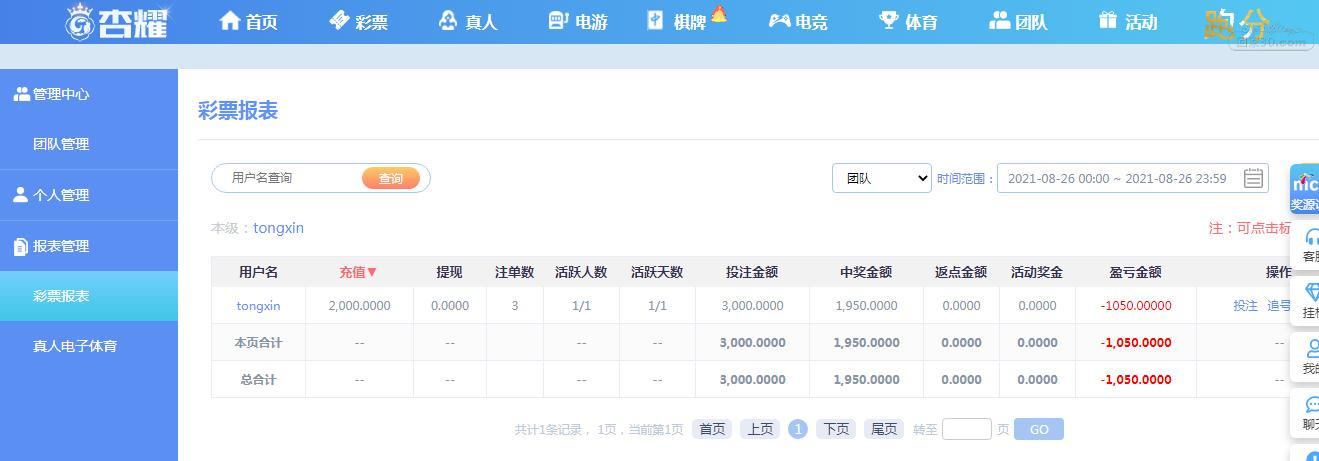Click the 本页合计 row label
1319x461 pixels.
(258, 343)
